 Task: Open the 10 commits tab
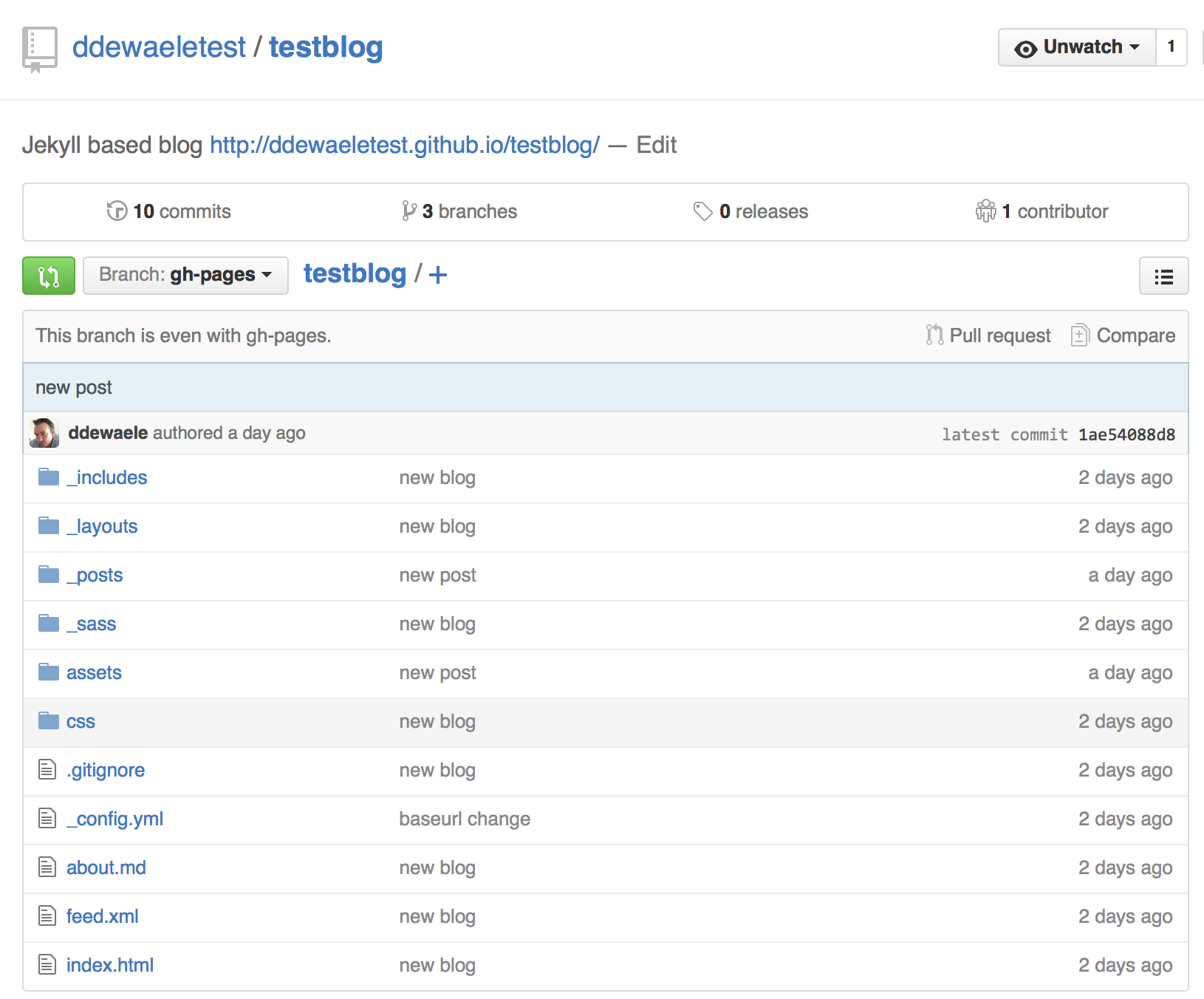pos(169,211)
